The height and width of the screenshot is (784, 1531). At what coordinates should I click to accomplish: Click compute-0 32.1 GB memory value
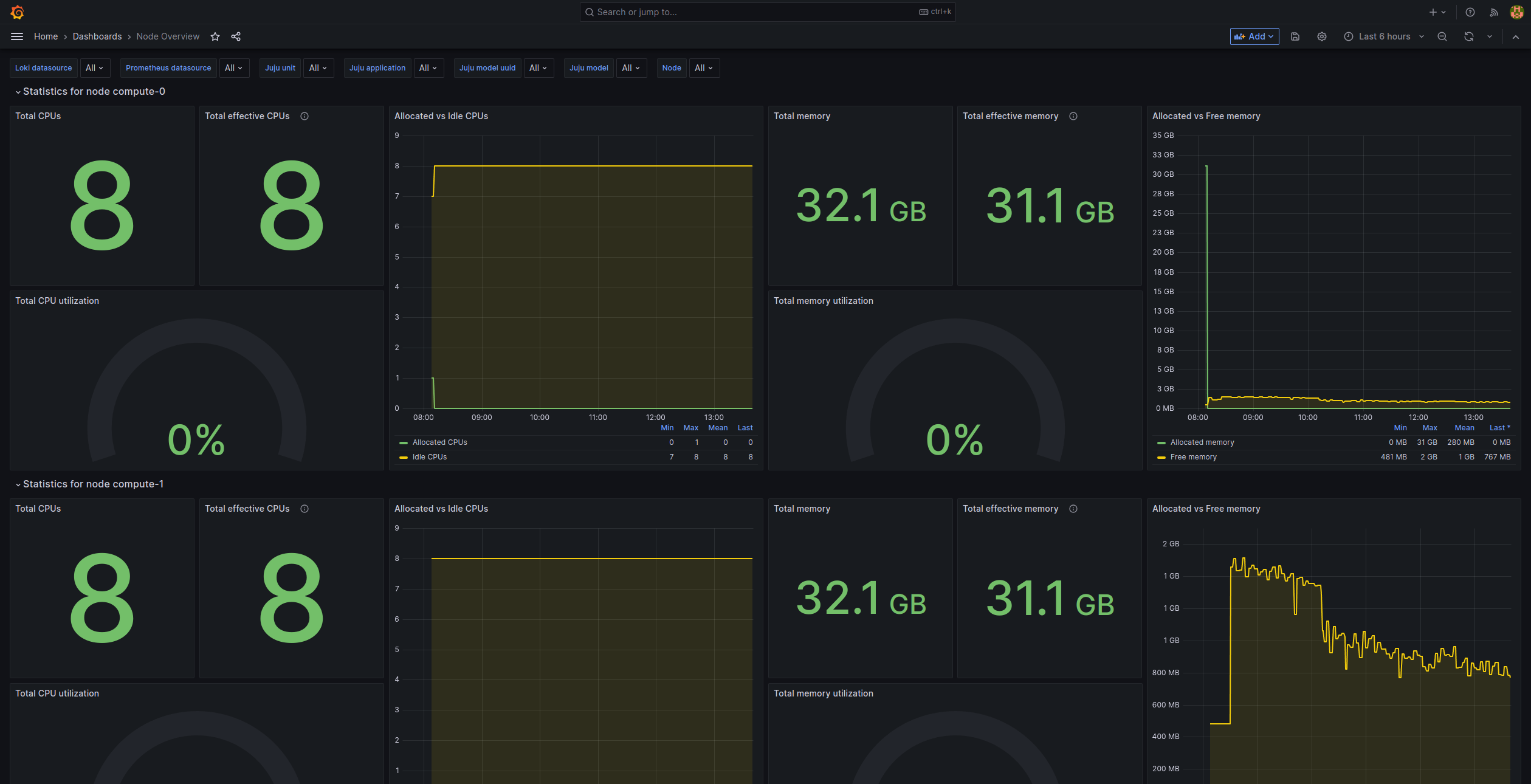tap(861, 205)
